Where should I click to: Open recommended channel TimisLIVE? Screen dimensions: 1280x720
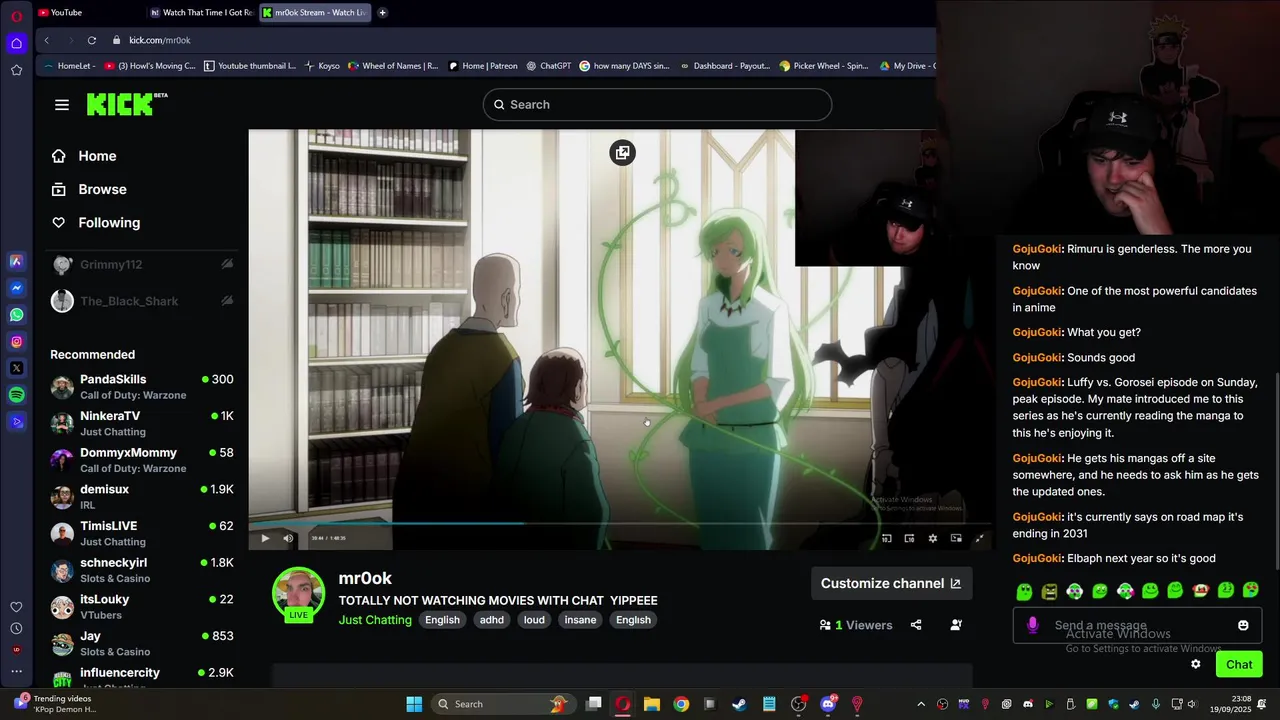(142, 533)
